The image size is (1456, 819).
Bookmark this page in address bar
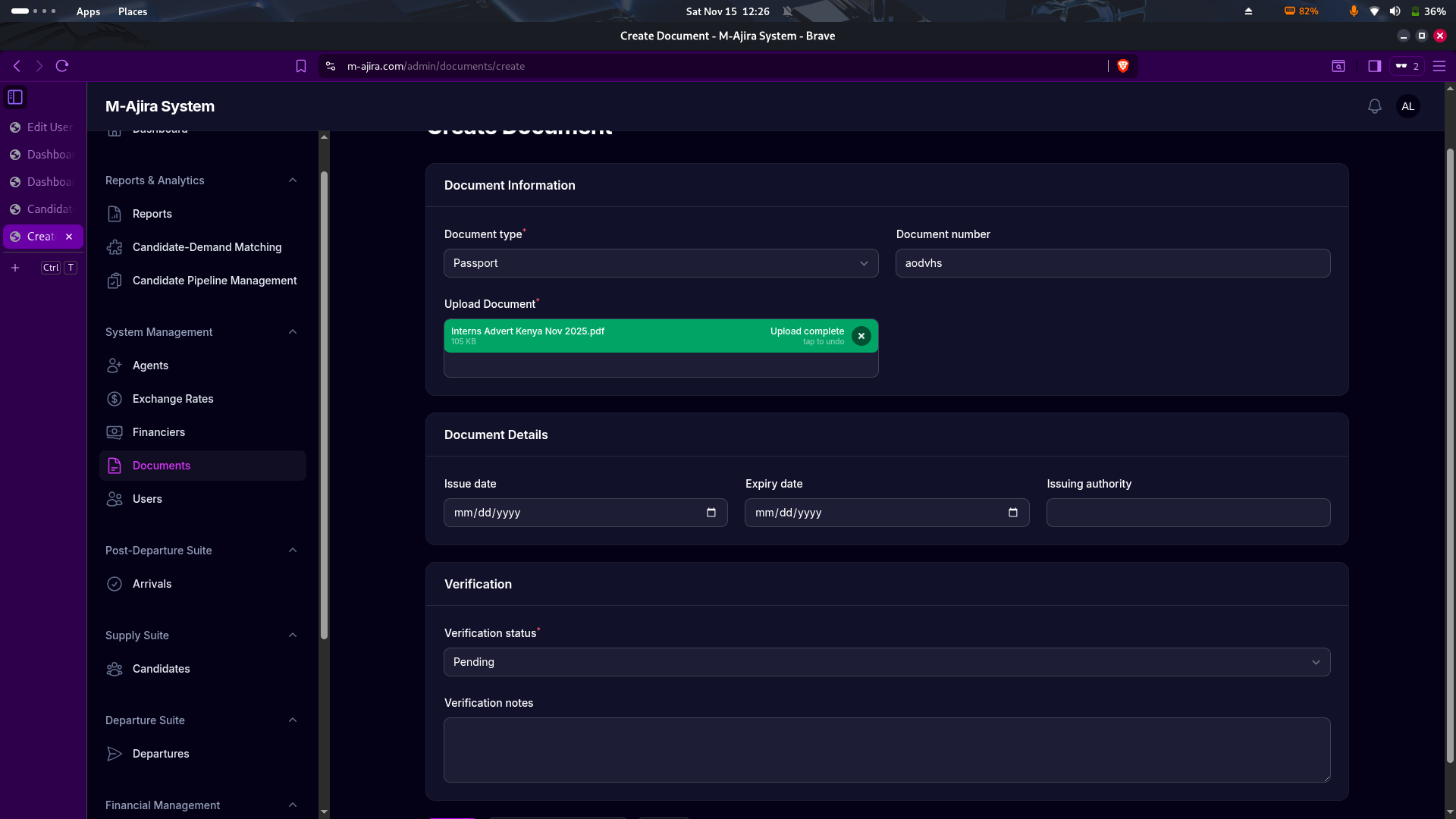click(301, 66)
